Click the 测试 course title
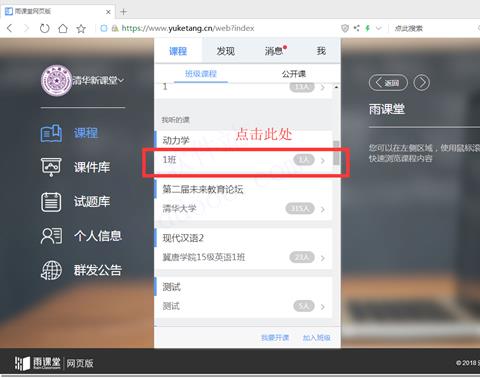 coord(171,287)
